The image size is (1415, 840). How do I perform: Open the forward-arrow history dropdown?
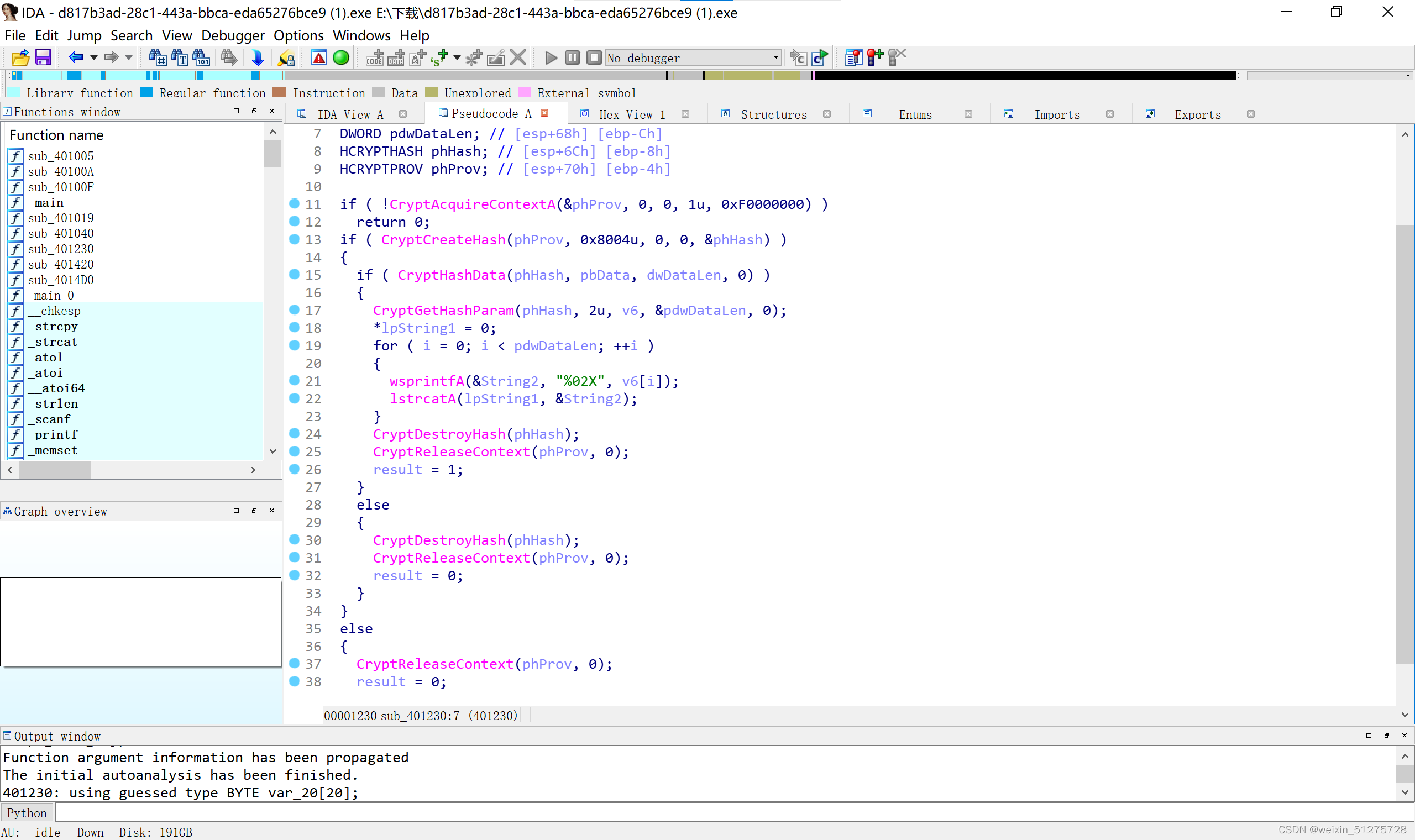point(128,57)
